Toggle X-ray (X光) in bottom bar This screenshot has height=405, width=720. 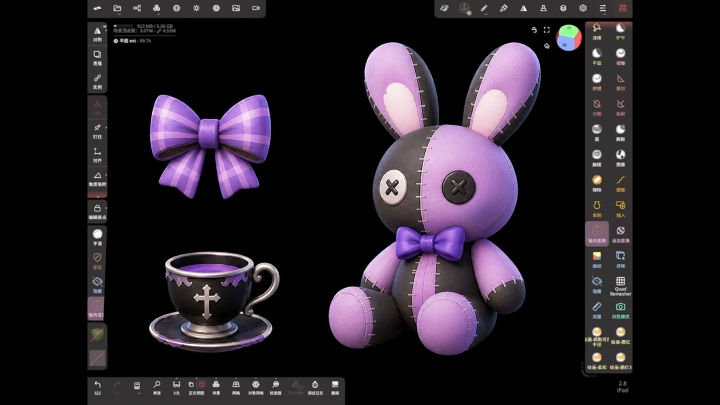point(176,387)
